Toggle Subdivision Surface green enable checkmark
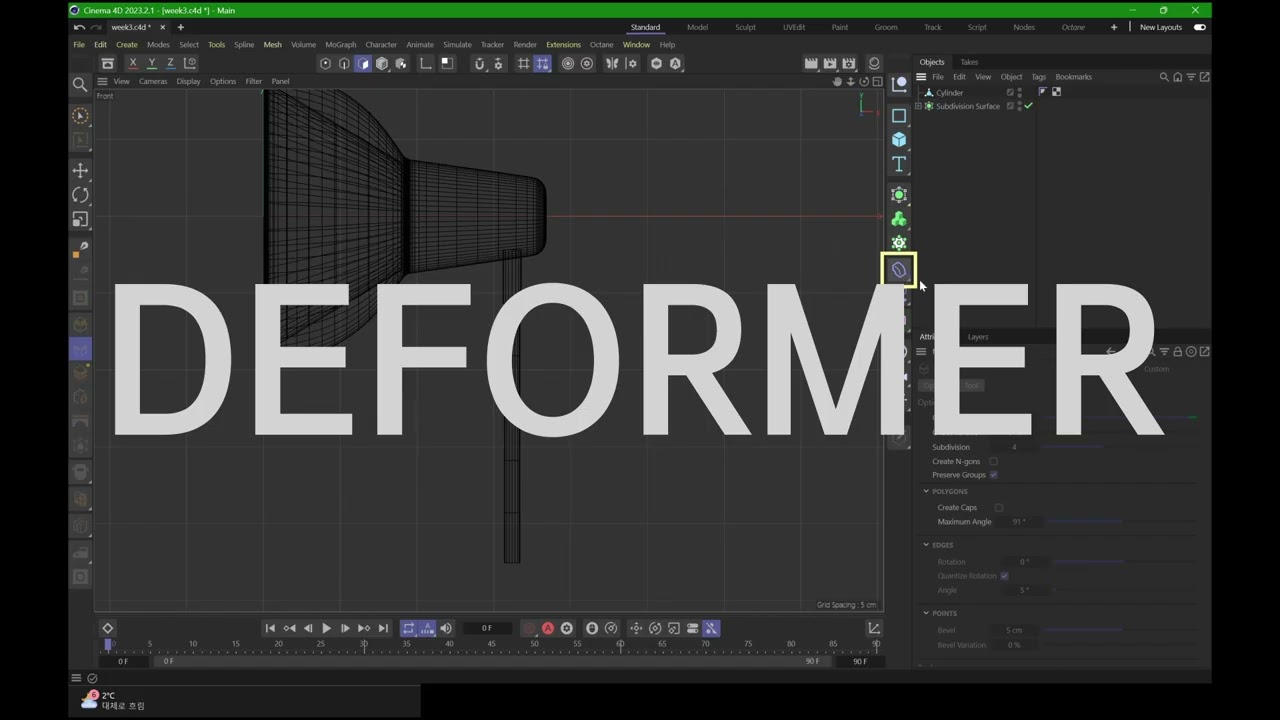1280x720 pixels. pyautogui.click(x=1028, y=106)
